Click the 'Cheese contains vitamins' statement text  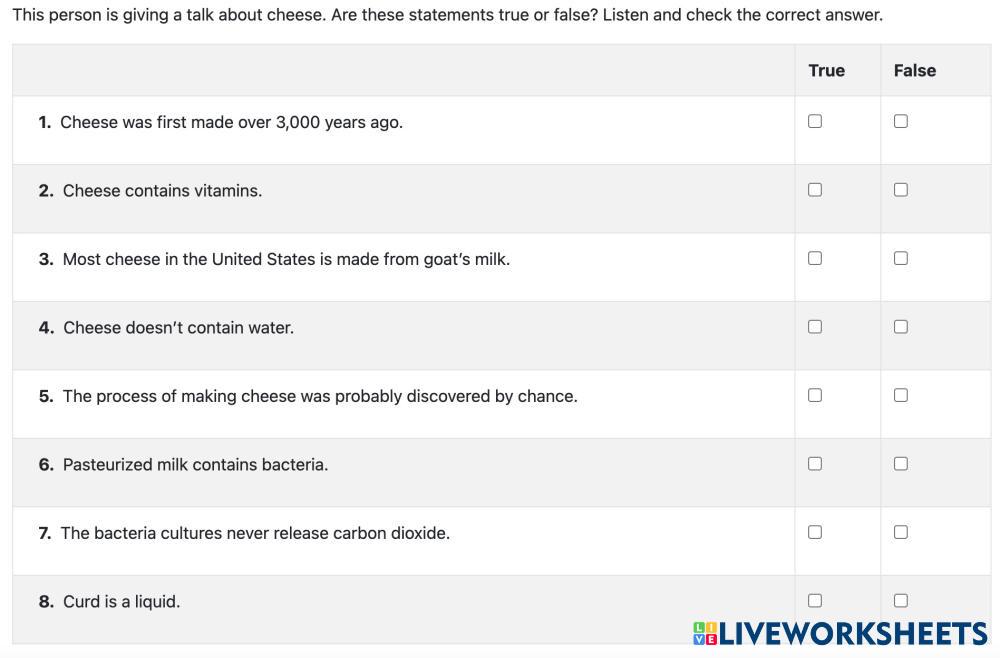162,191
